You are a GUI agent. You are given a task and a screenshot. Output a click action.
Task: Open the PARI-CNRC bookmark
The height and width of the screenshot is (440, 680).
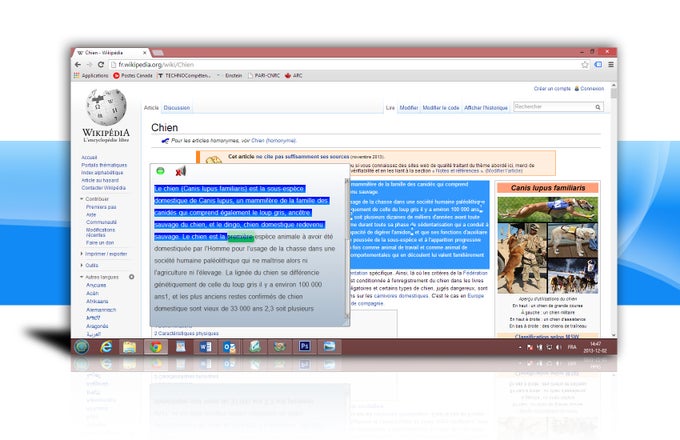point(263,75)
